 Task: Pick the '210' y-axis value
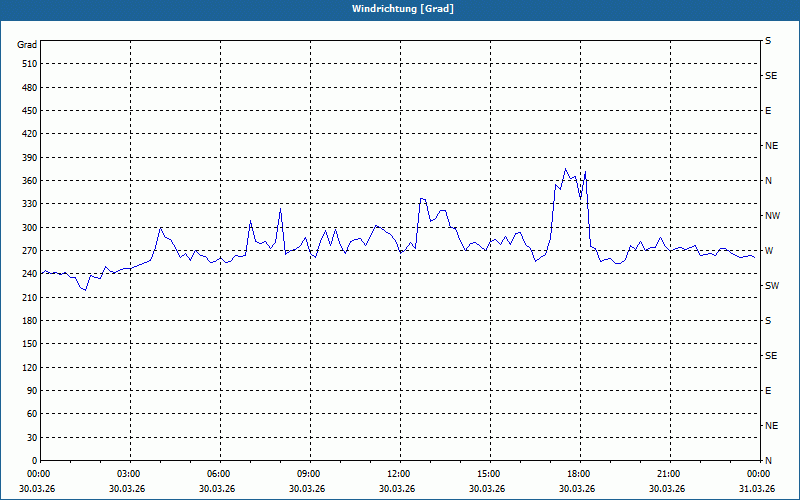tap(30, 297)
